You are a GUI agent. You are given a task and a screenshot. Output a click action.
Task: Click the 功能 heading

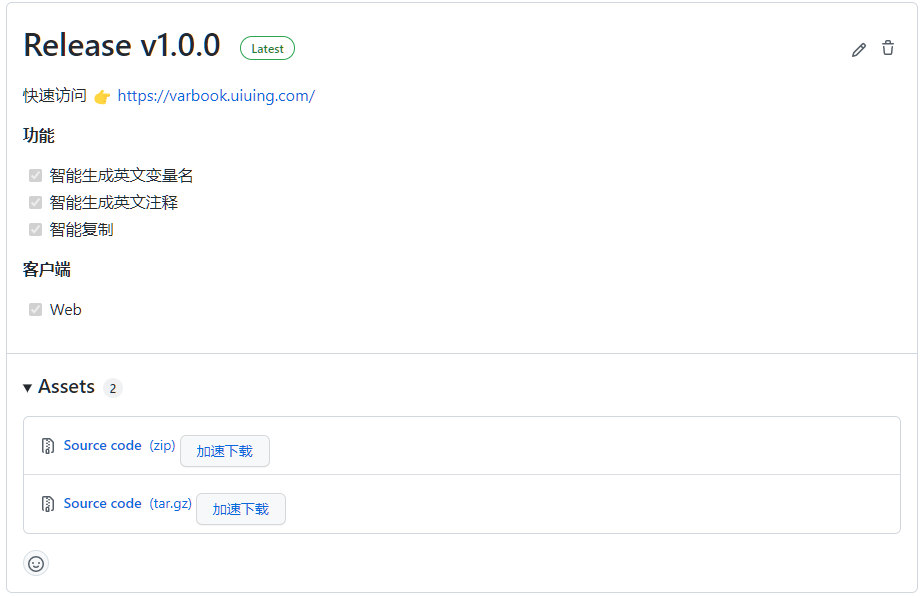pyautogui.click(x=39, y=135)
